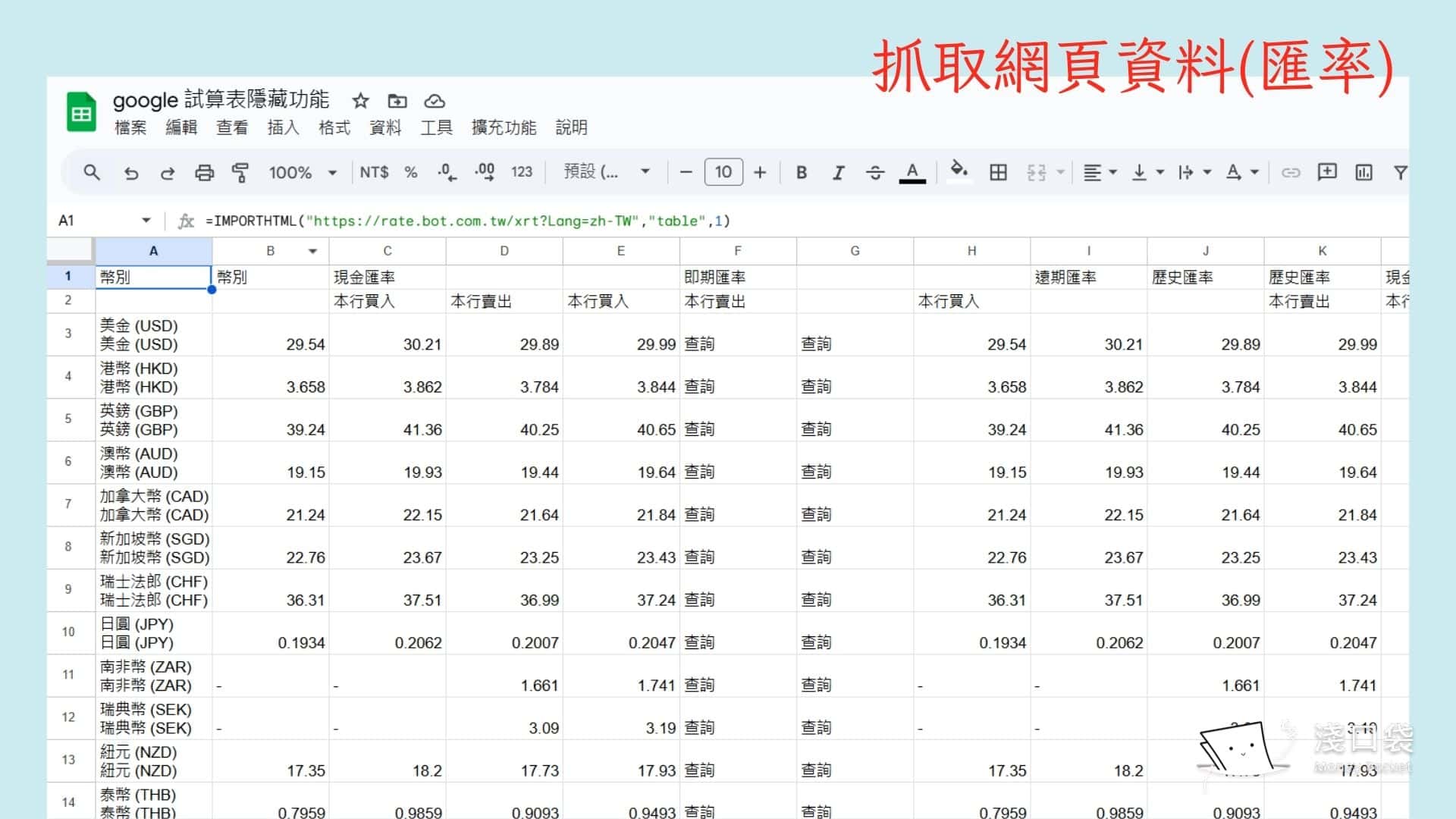Viewport: 1456px width, 819px height.
Task: Toggle strikethrough formatting
Action: tap(874, 173)
